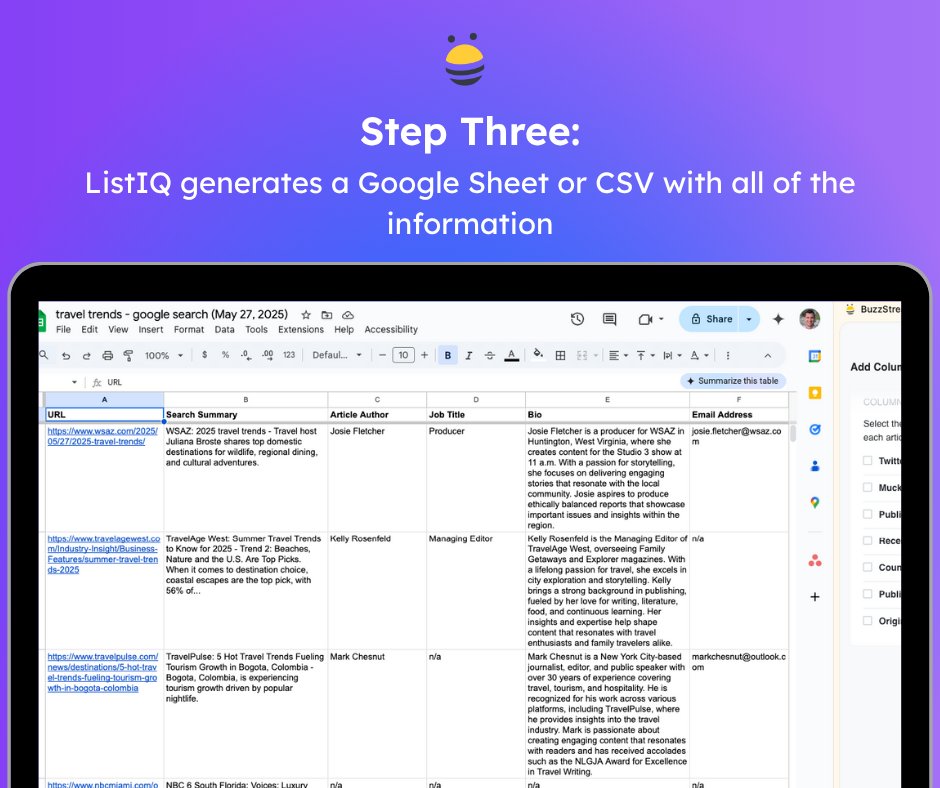940x788 pixels.
Task: Open Google Tasks side panel
Action: pos(815,429)
